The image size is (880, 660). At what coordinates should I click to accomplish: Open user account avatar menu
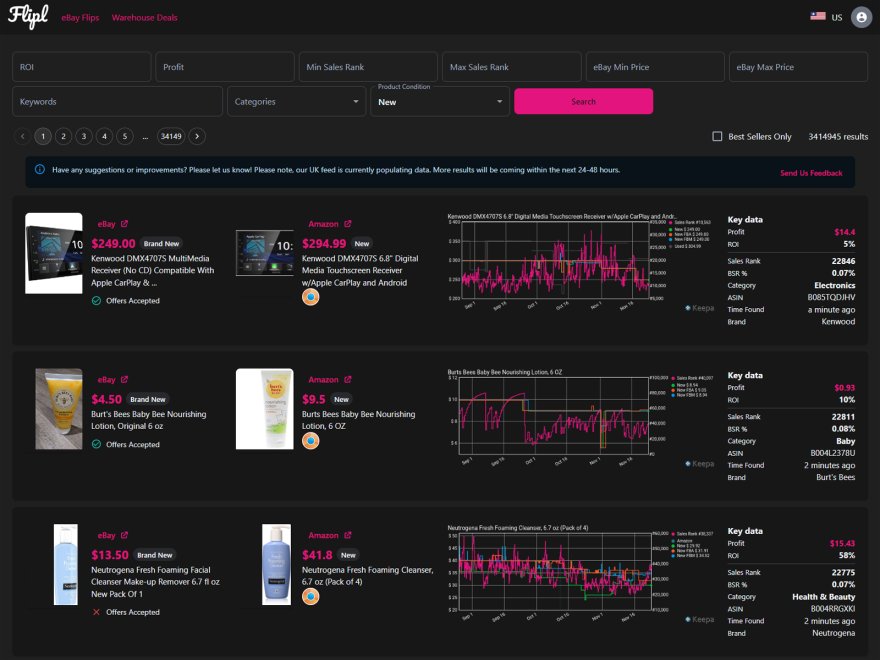tap(861, 17)
